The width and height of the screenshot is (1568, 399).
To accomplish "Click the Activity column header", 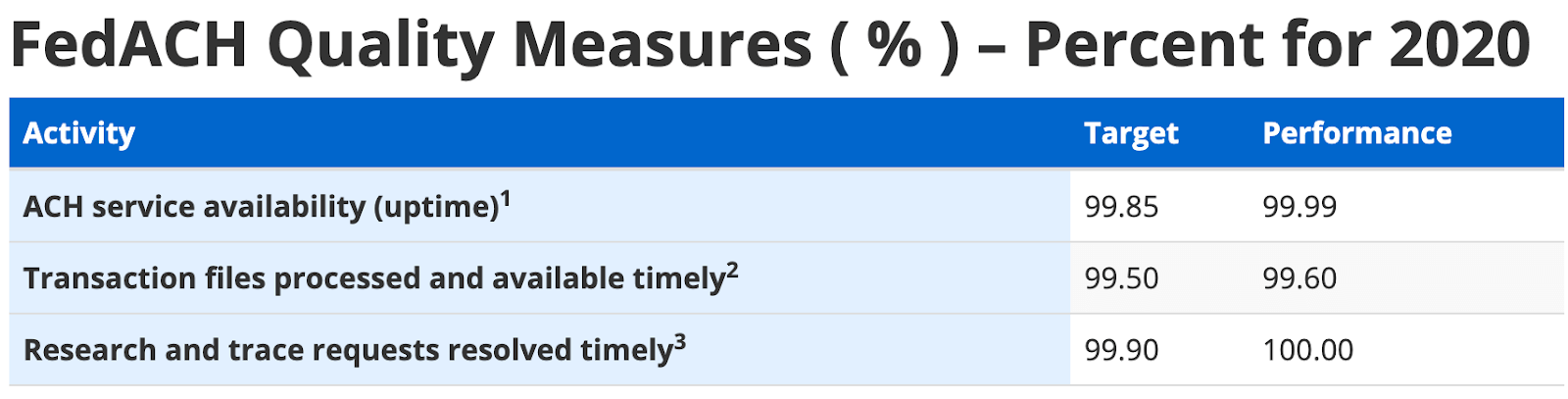I will coord(78,133).
